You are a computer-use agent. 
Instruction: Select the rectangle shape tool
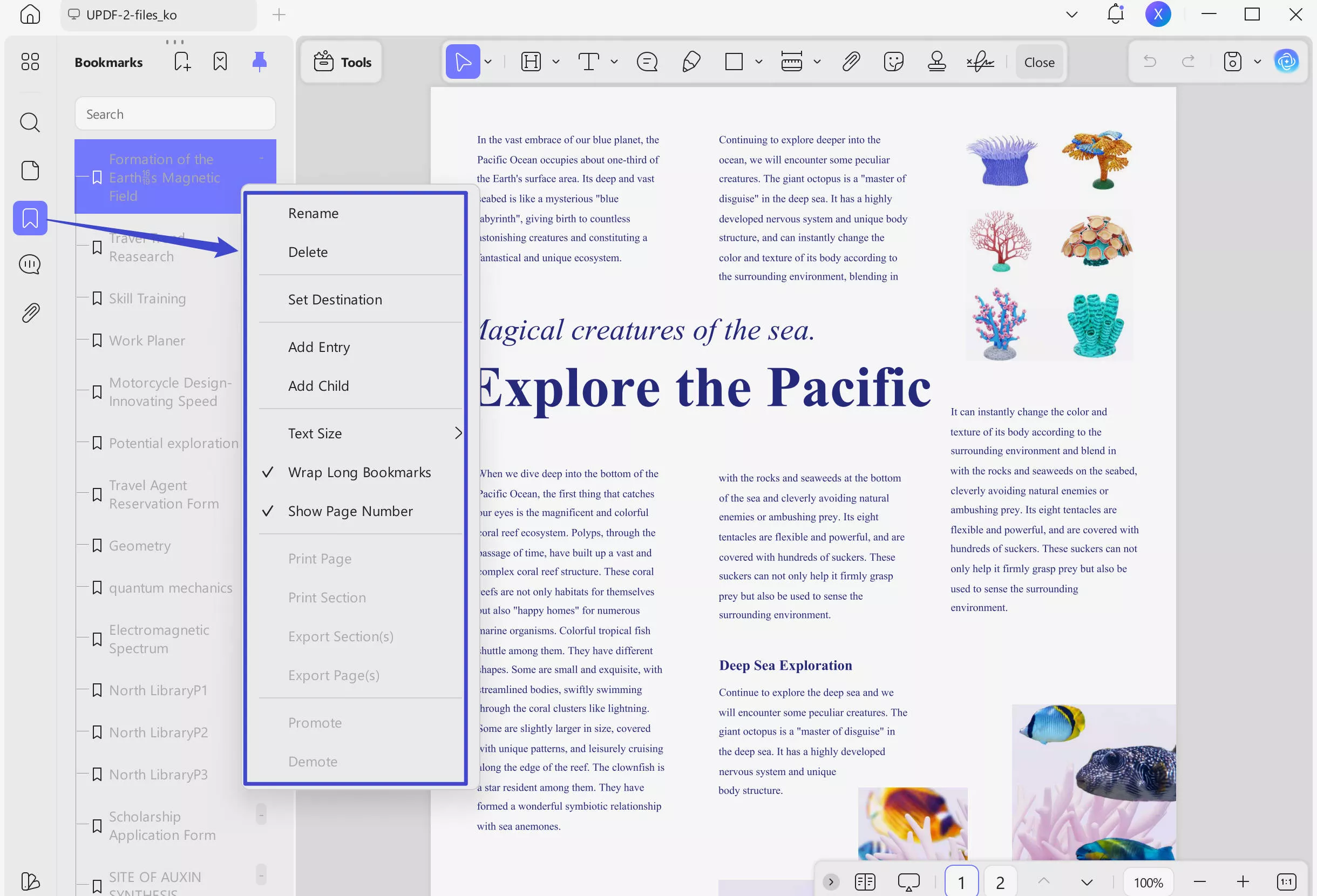[734, 61]
